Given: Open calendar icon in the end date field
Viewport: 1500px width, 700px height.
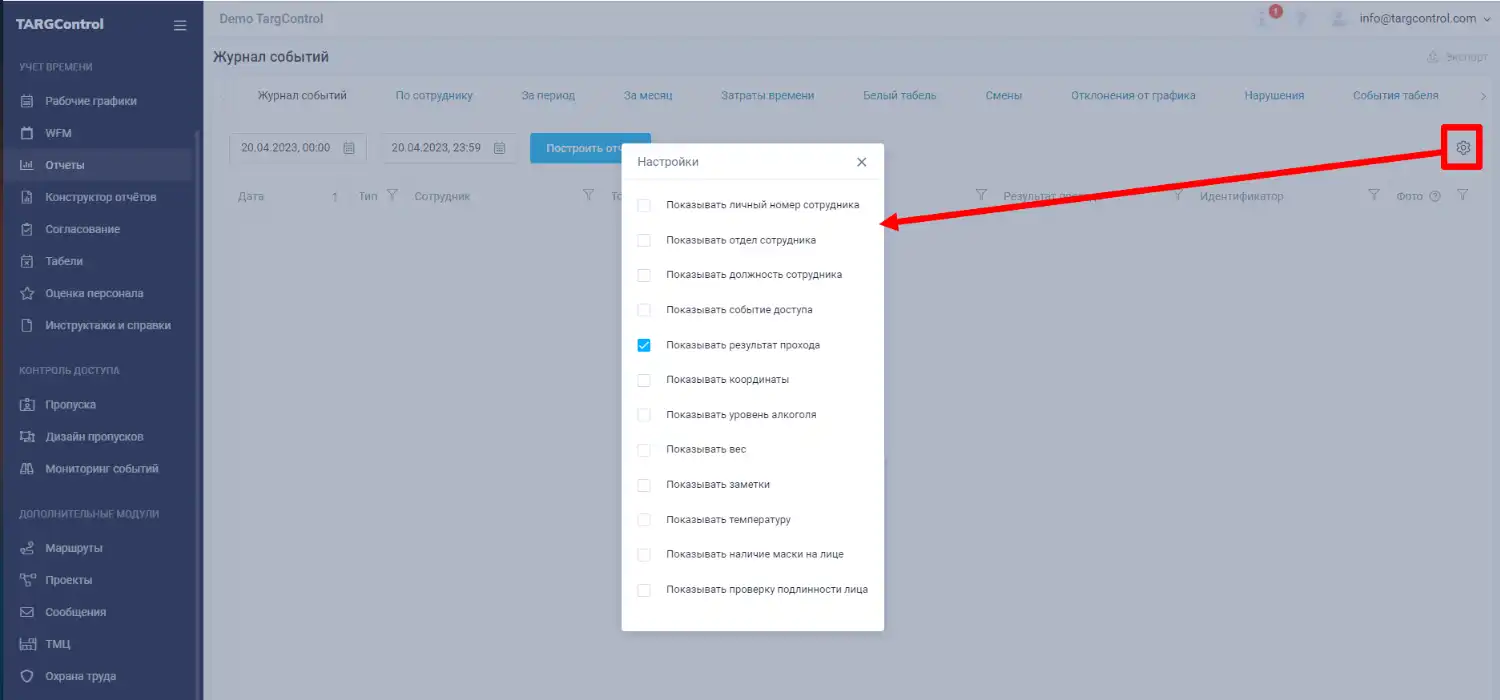Looking at the screenshot, I should [x=500, y=148].
